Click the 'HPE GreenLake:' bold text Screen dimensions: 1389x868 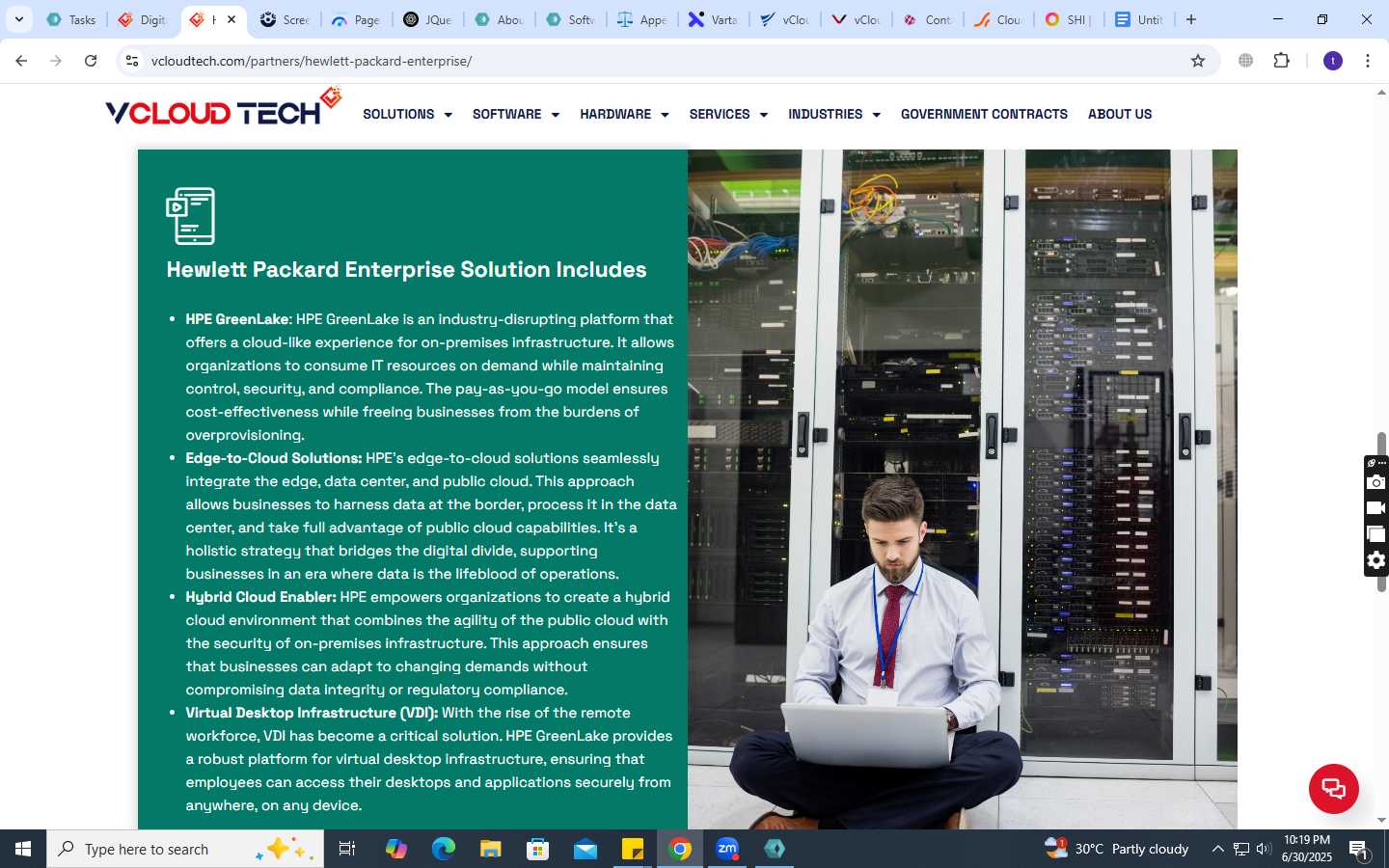coord(238,319)
